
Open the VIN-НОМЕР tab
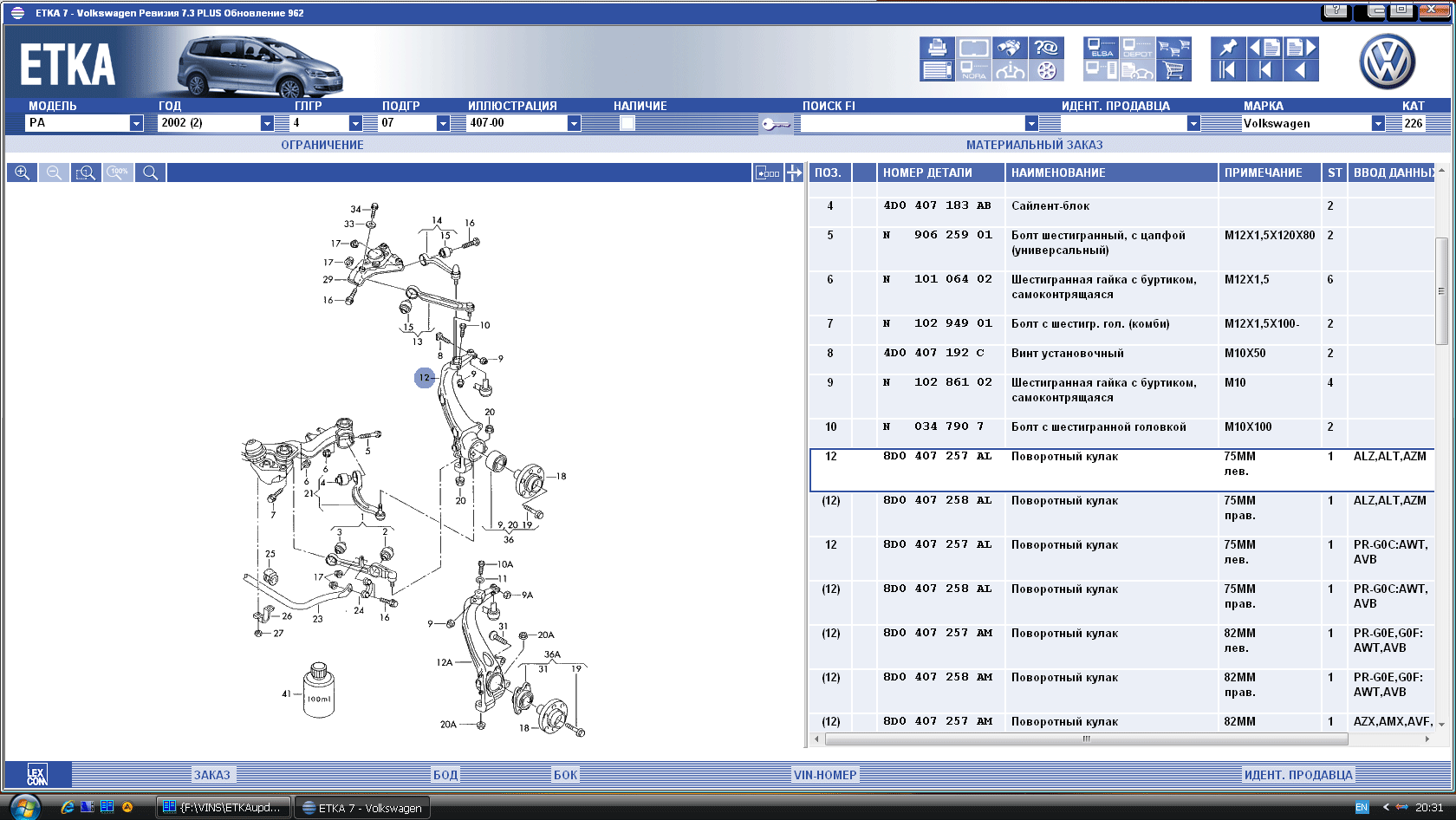(x=824, y=775)
